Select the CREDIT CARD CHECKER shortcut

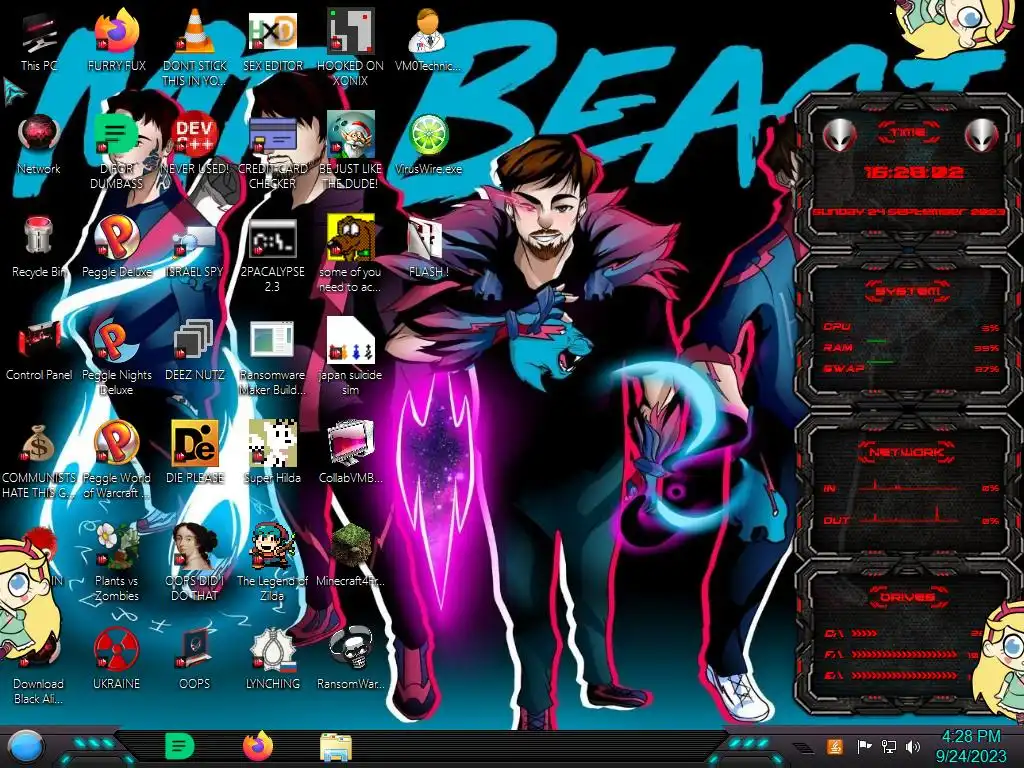[x=273, y=152]
